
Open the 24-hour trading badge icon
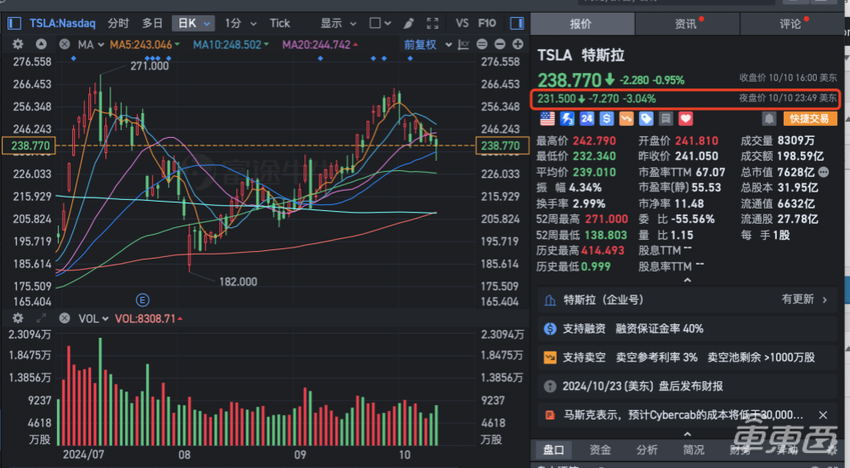tap(587, 119)
